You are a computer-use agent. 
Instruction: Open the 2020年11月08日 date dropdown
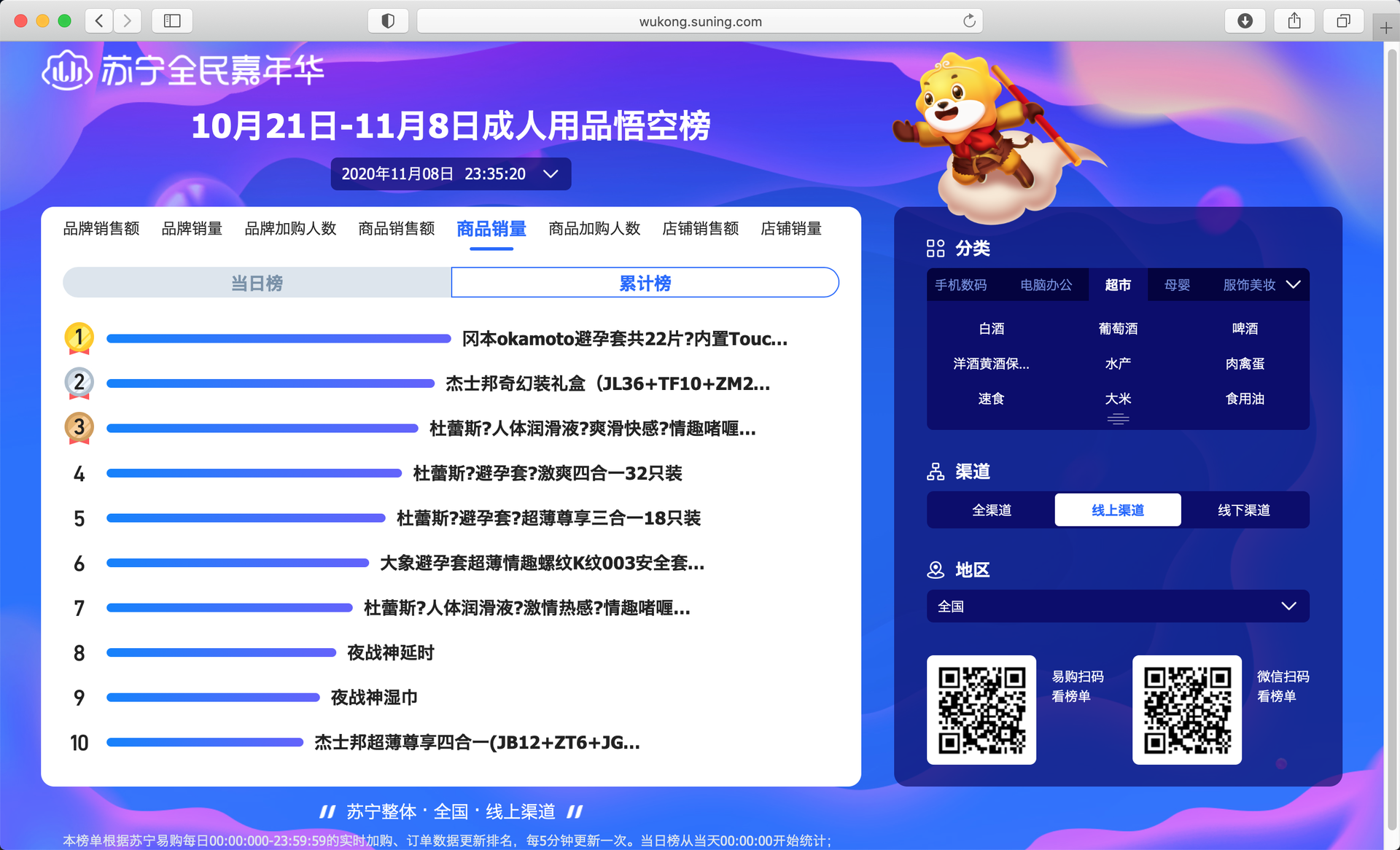click(x=451, y=173)
